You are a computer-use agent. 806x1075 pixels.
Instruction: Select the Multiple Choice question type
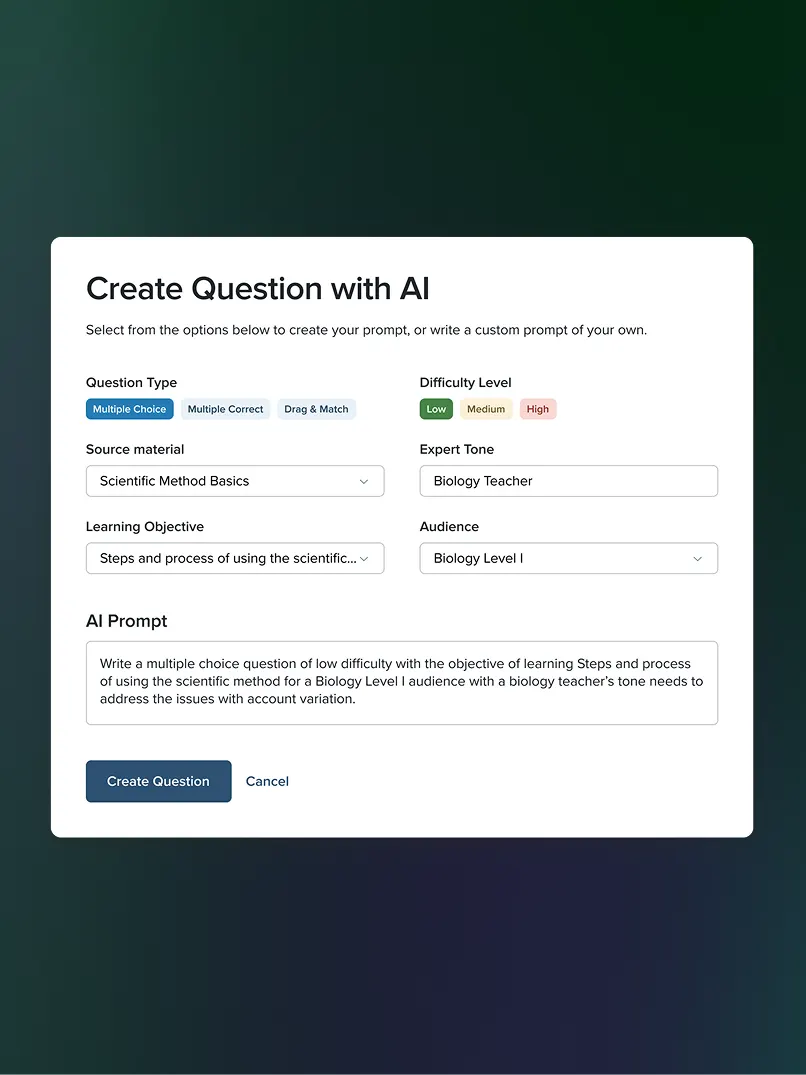click(130, 409)
